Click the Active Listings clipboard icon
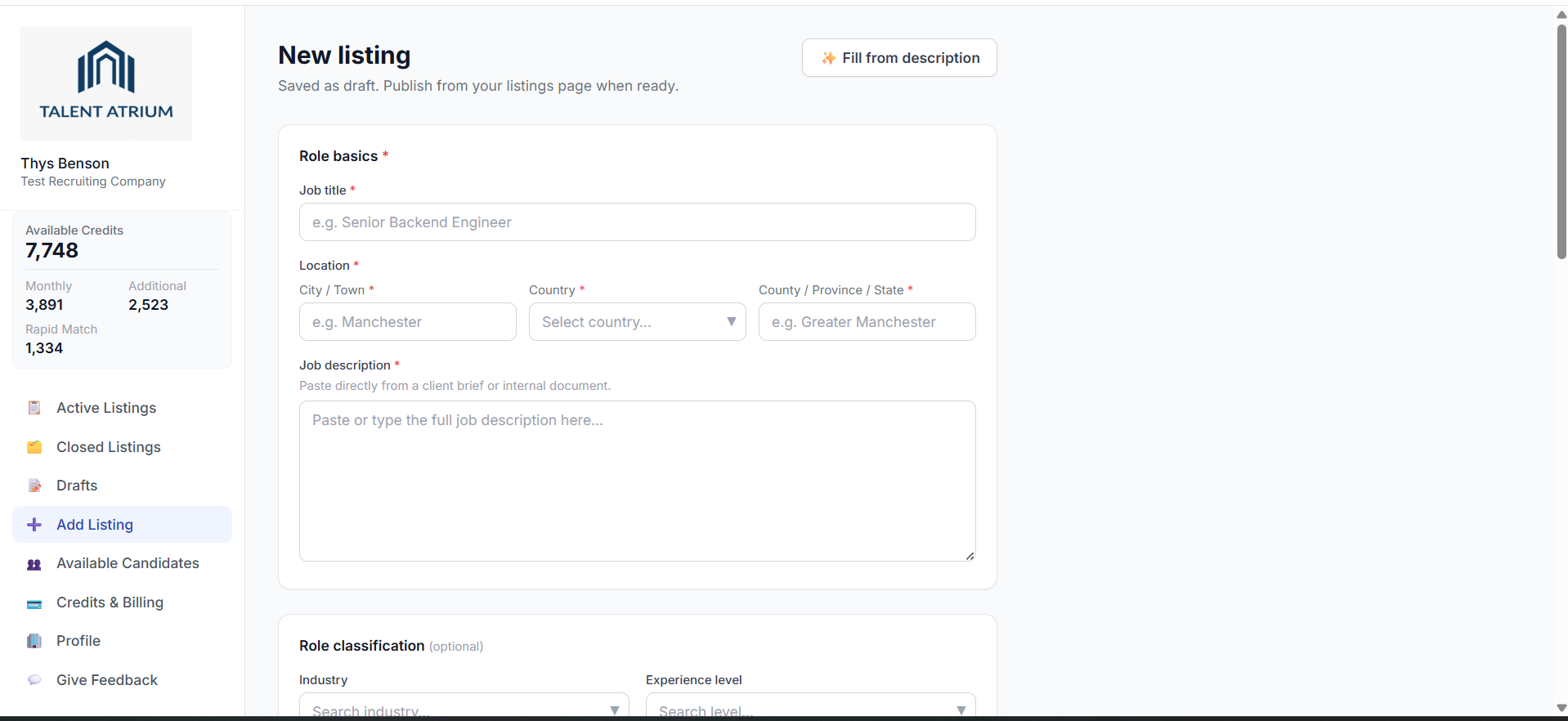1568x721 pixels. 34,408
